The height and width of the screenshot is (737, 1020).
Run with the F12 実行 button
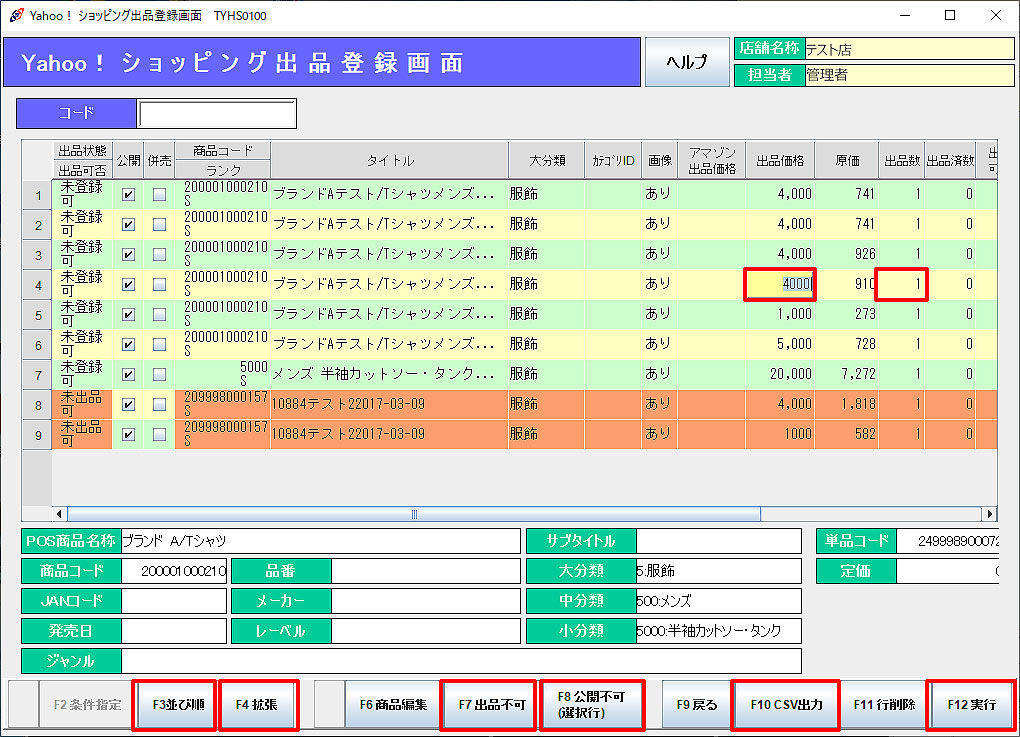point(970,704)
